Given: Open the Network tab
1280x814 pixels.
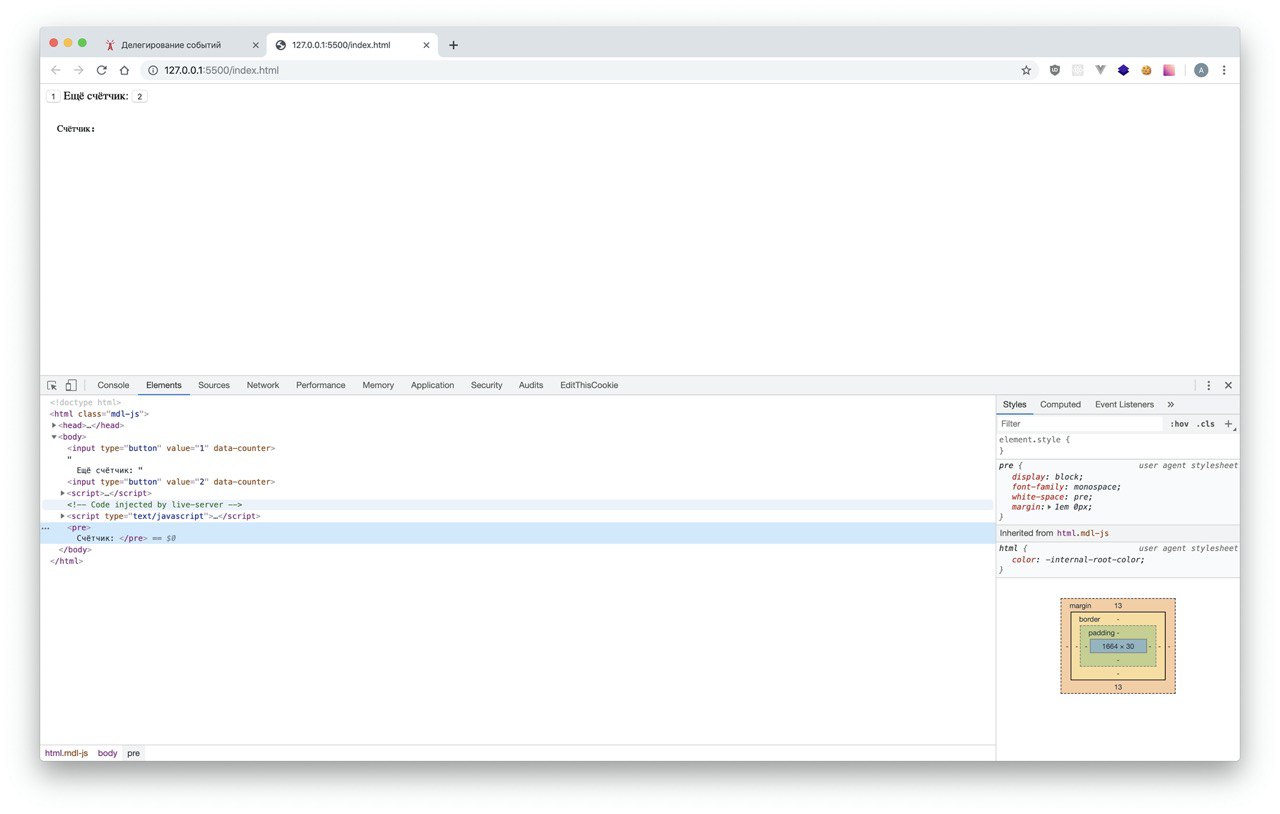Looking at the screenshot, I should 263,385.
